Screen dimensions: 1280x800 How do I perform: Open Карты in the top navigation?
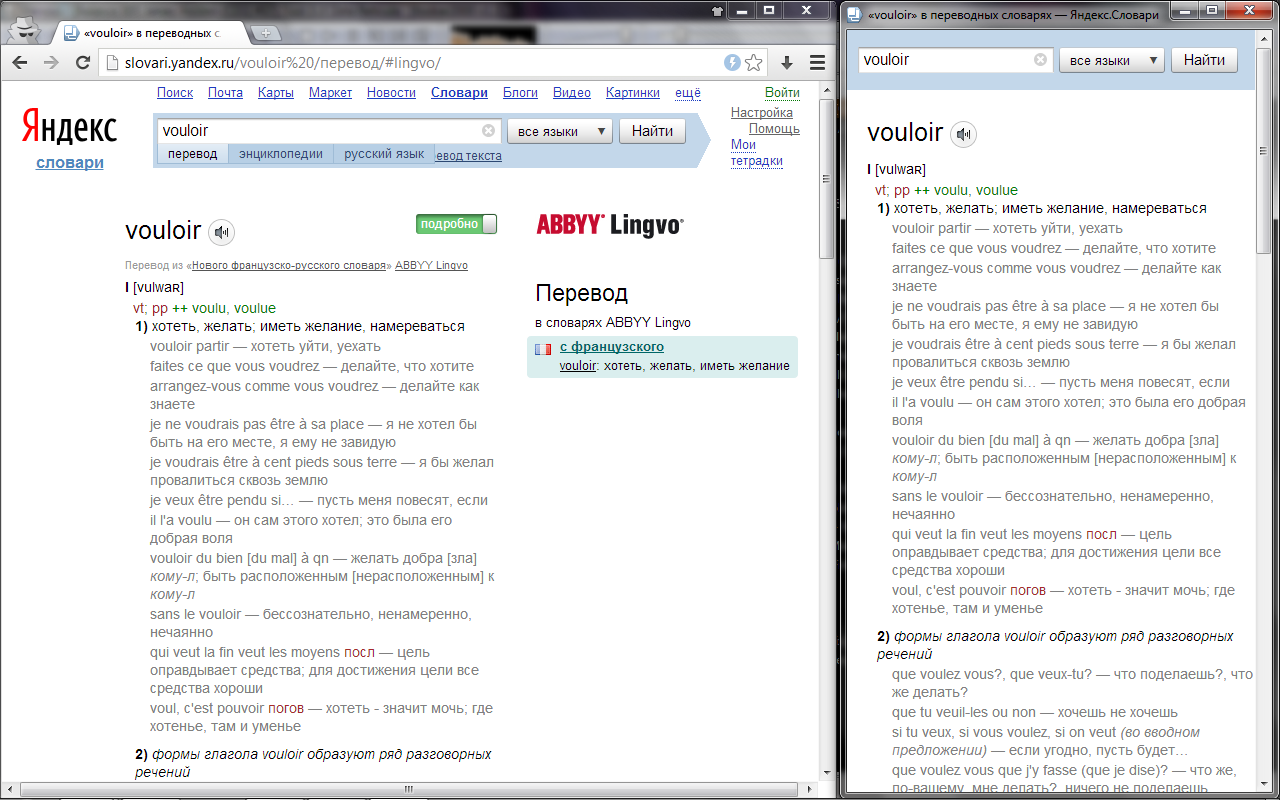tap(276, 93)
